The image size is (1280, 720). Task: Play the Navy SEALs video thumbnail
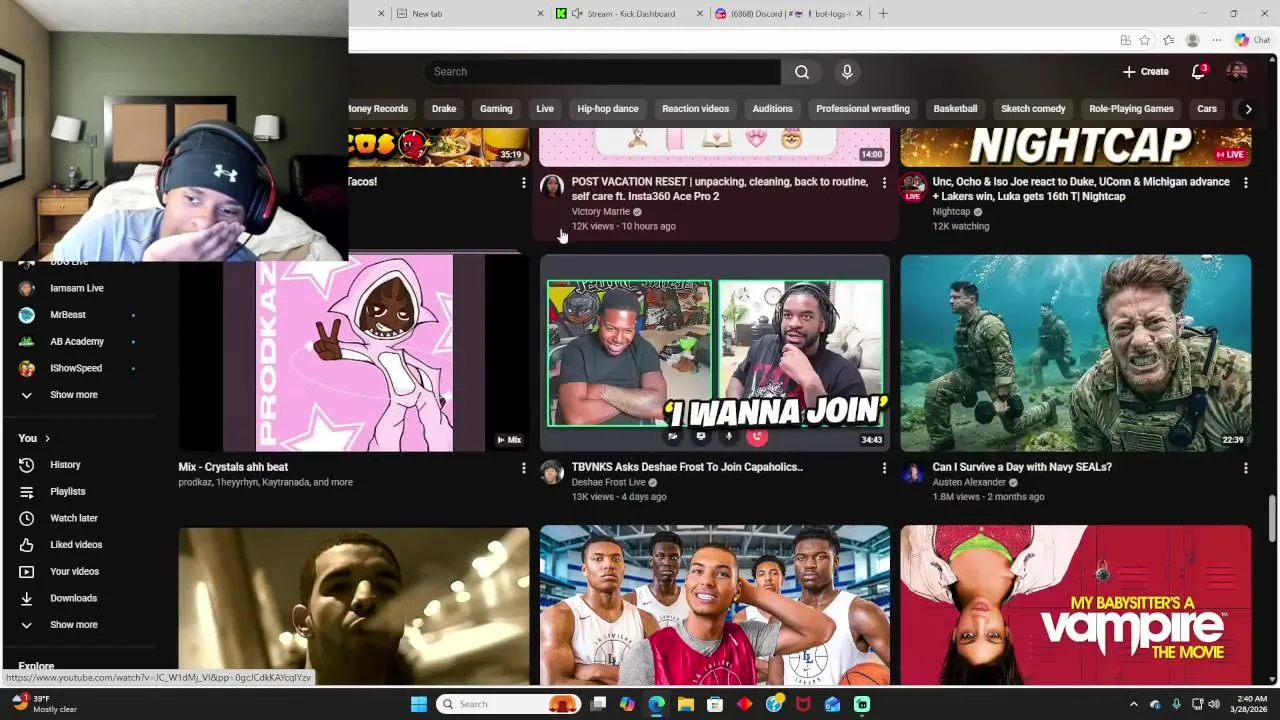(1076, 353)
